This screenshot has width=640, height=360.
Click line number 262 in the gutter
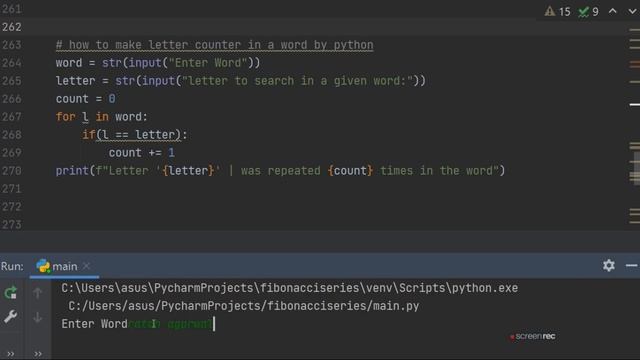[12, 27]
